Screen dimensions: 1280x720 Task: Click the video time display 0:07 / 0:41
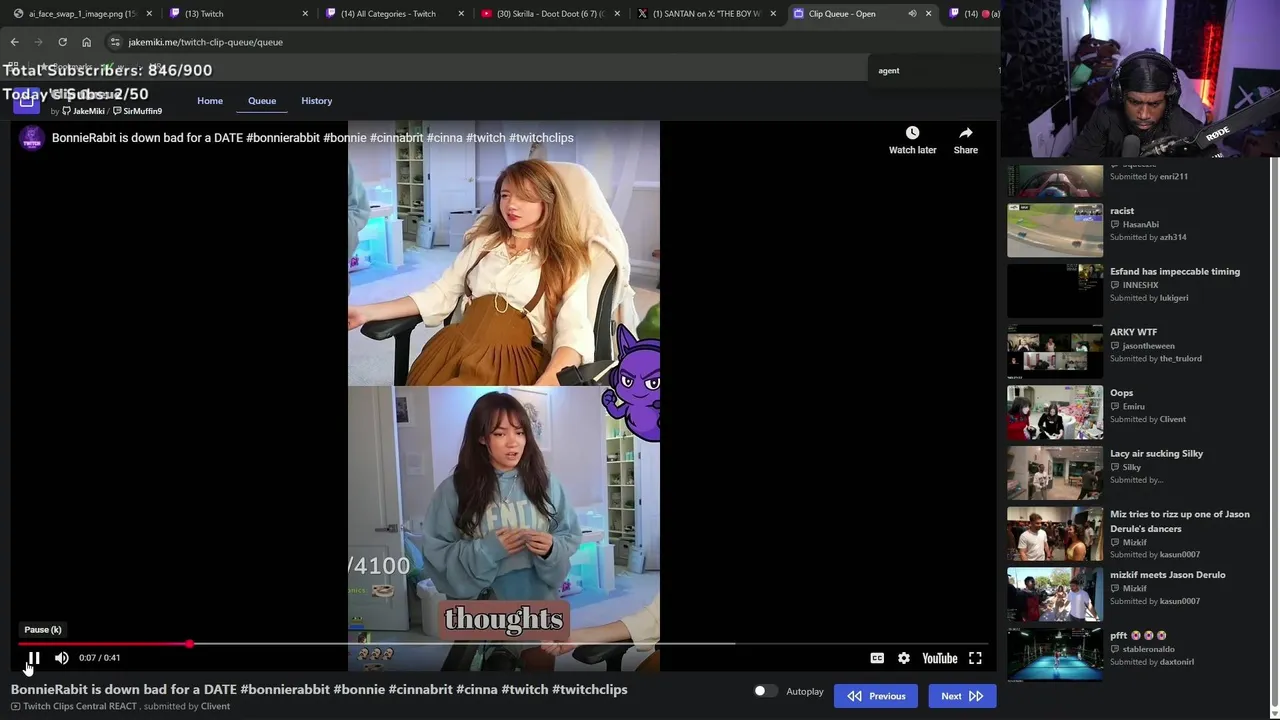(99, 658)
